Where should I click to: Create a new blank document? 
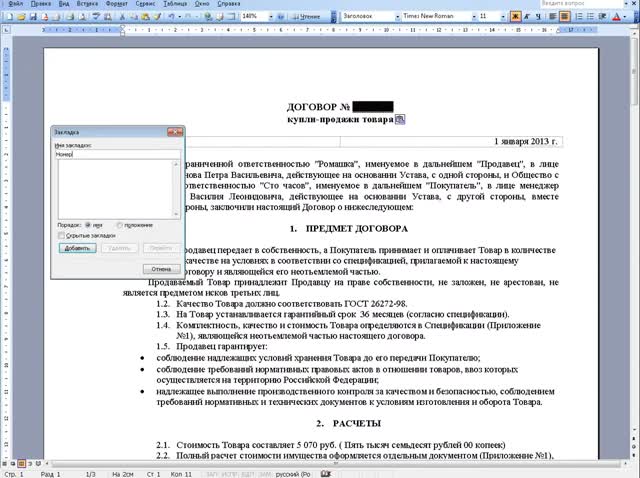[10, 17]
